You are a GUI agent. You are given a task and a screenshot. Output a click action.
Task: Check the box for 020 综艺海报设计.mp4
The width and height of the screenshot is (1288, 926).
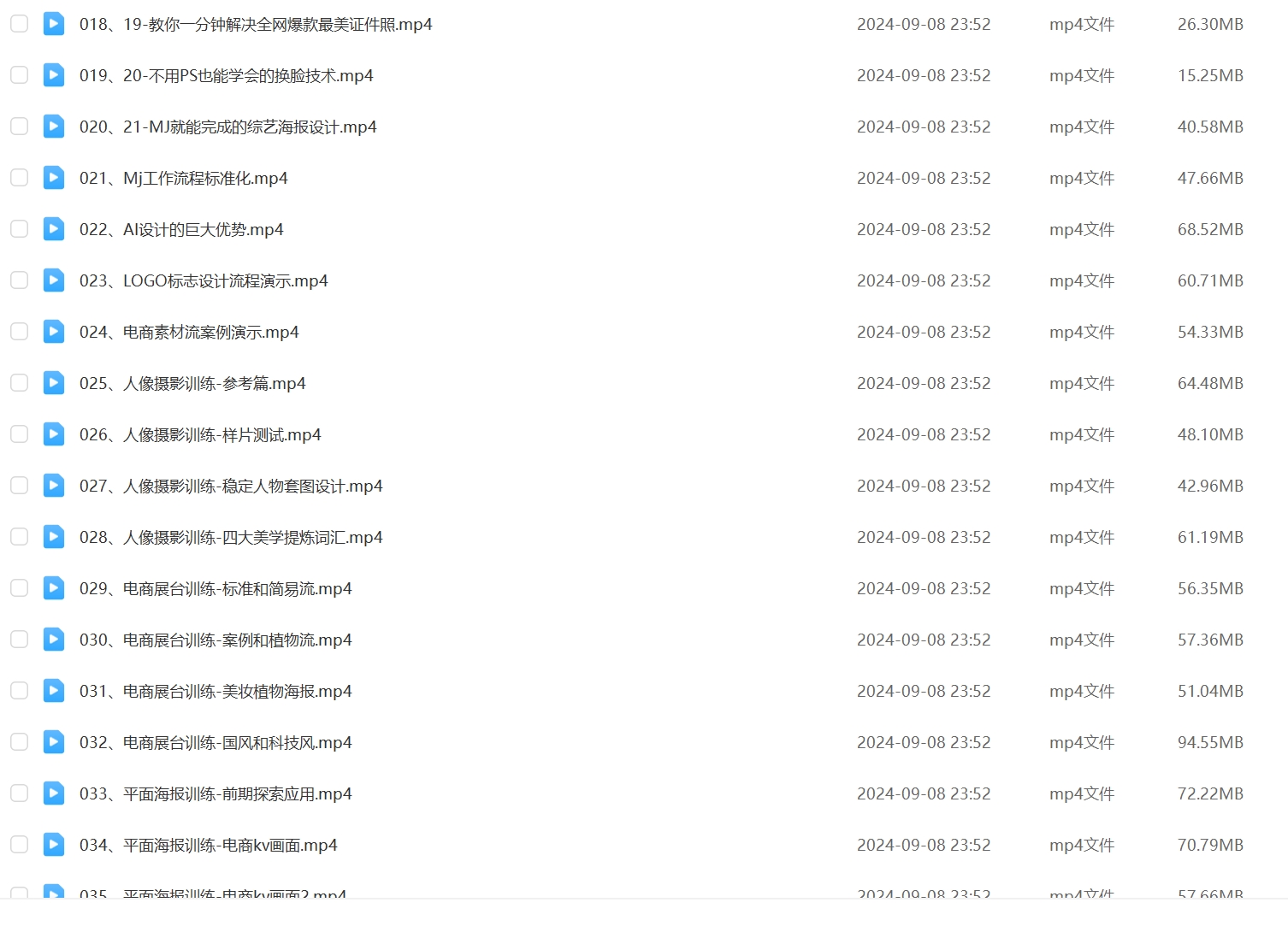[19, 127]
